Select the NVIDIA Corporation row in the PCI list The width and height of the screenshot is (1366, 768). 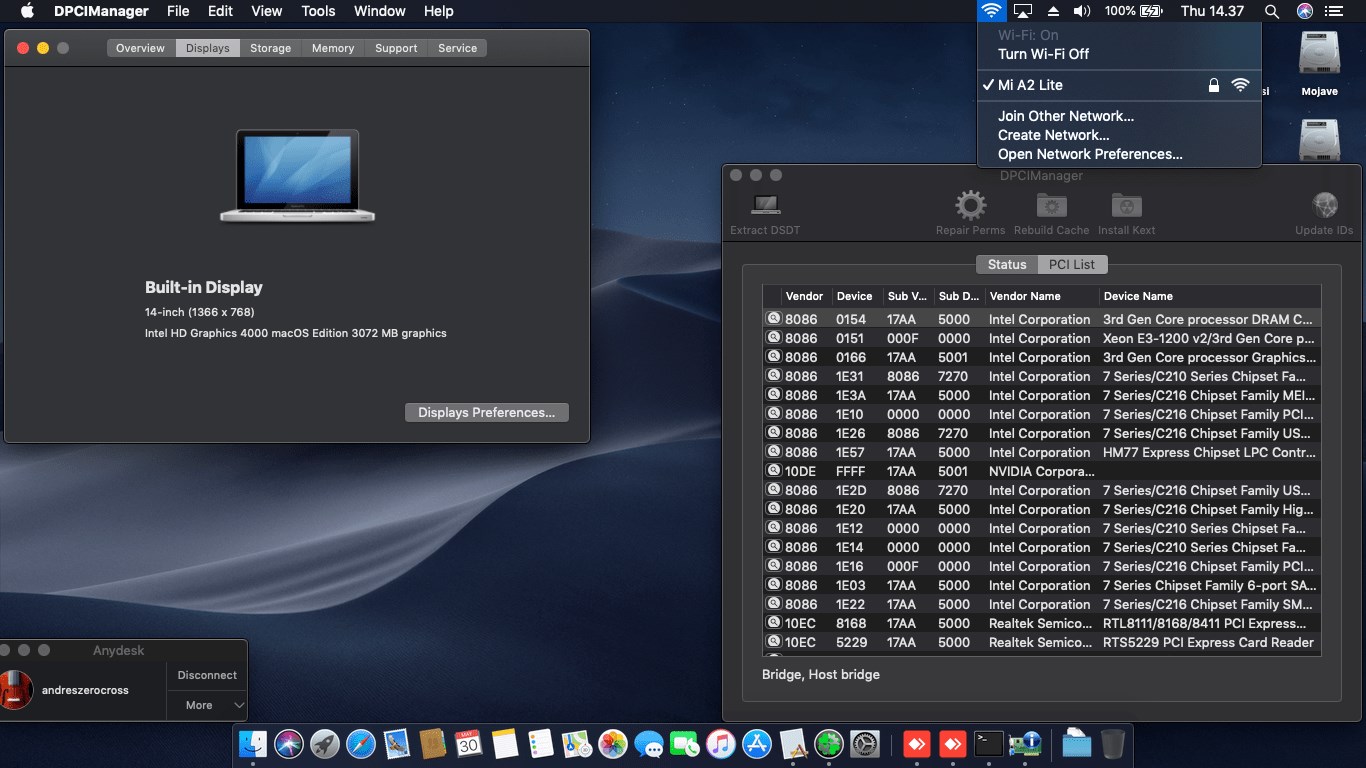point(1040,471)
